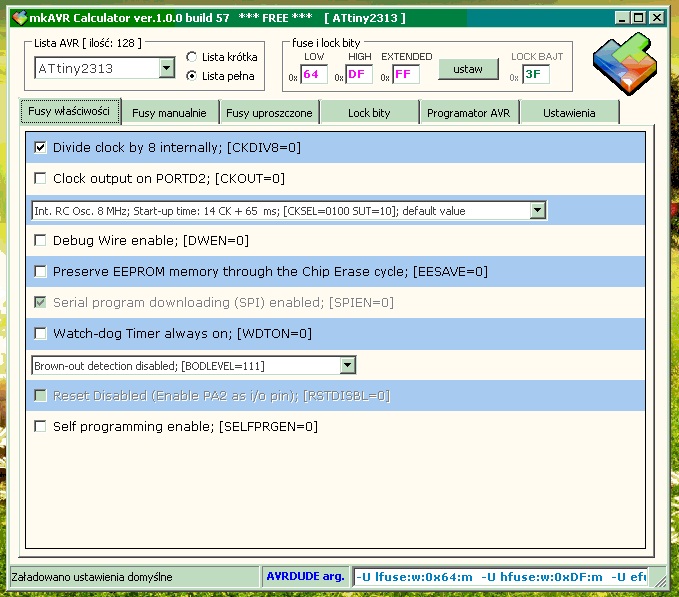Screen dimensions: 679x597
Task: Enable Watch-dog Timer always on checkbox
Action: [x=40, y=333]
